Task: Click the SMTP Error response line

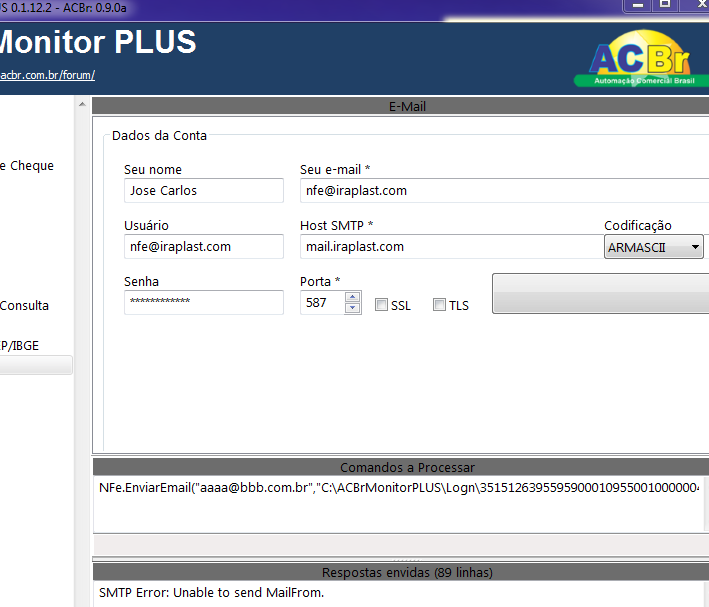Action: 212,593
